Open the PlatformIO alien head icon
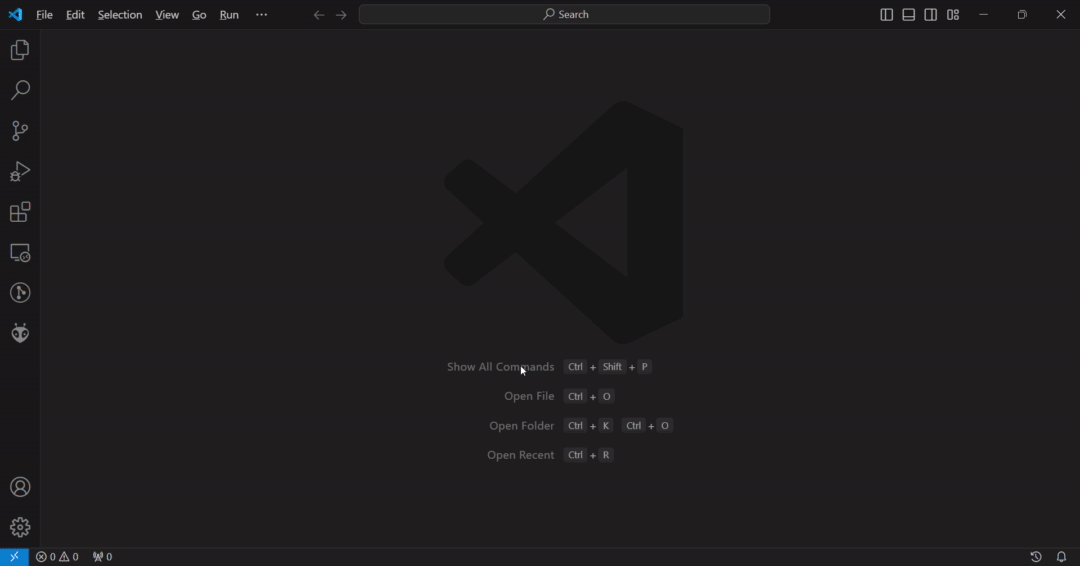The width and height of the screenshot is (1080, 566). 20,333
